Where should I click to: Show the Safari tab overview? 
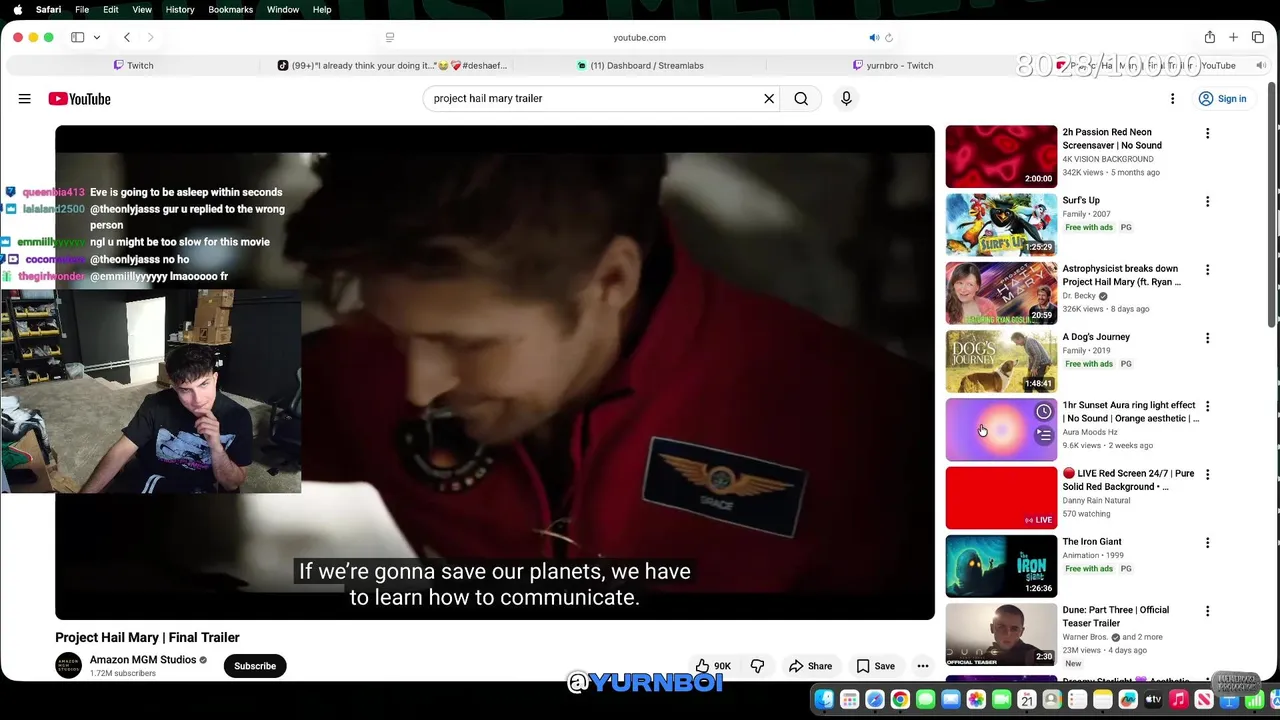point(1257,37)
